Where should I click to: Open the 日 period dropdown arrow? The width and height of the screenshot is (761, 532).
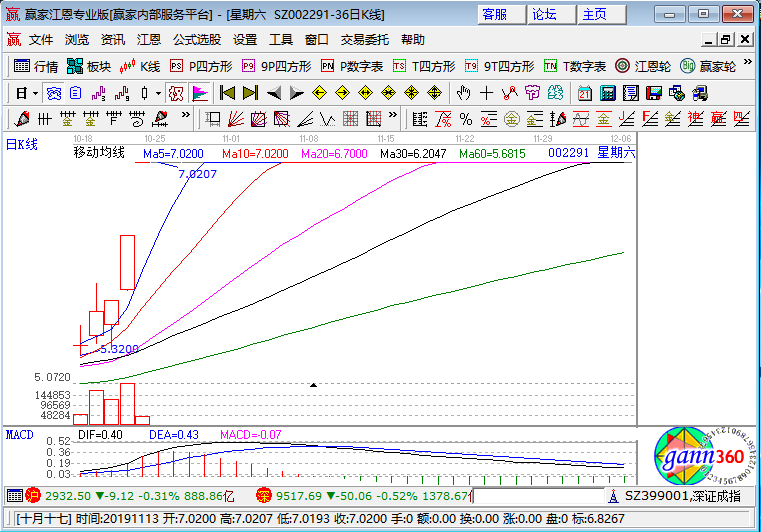[36, 93]
